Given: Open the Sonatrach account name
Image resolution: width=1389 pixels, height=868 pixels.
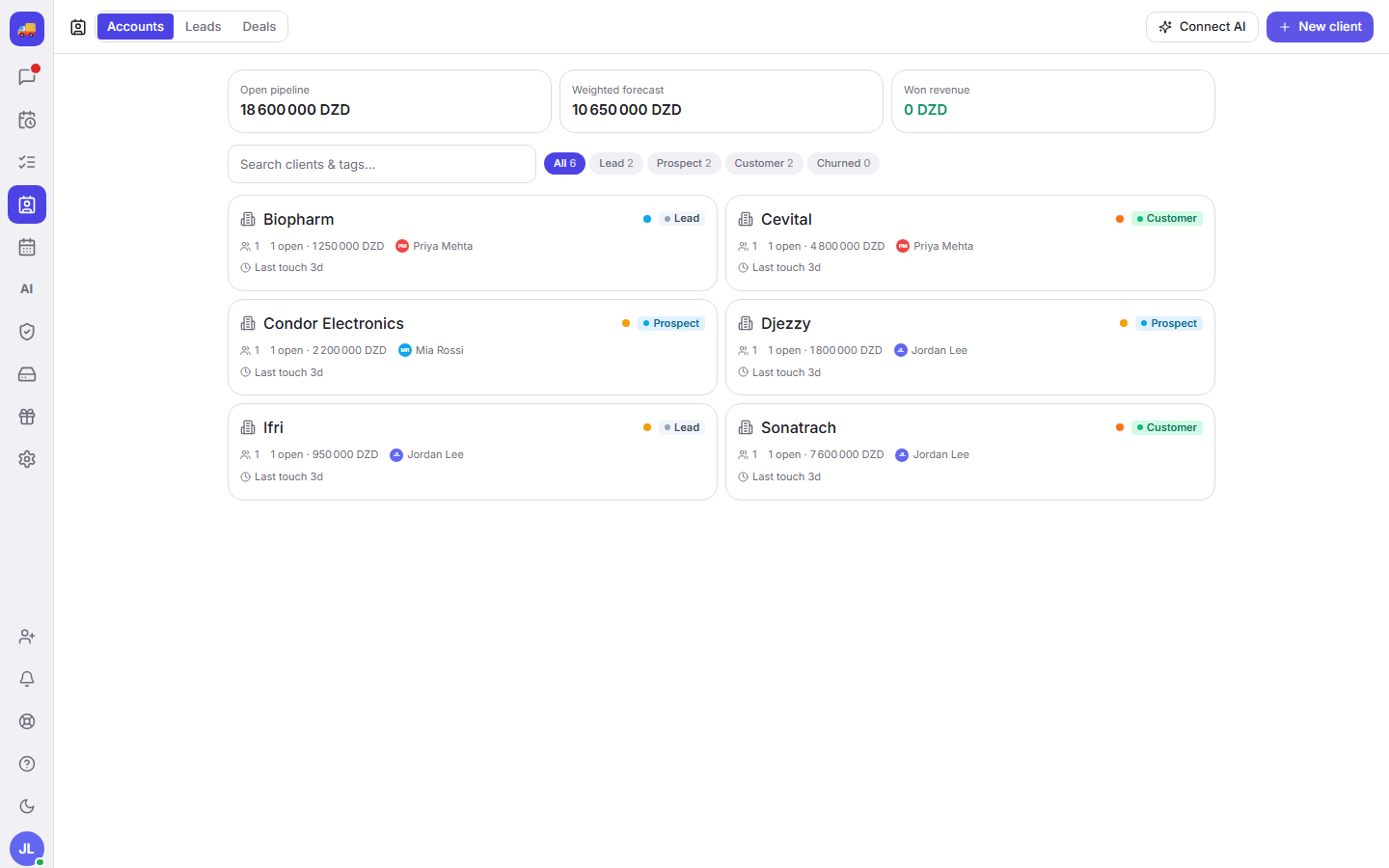Looking at the screenshot, I should point(799,428).
